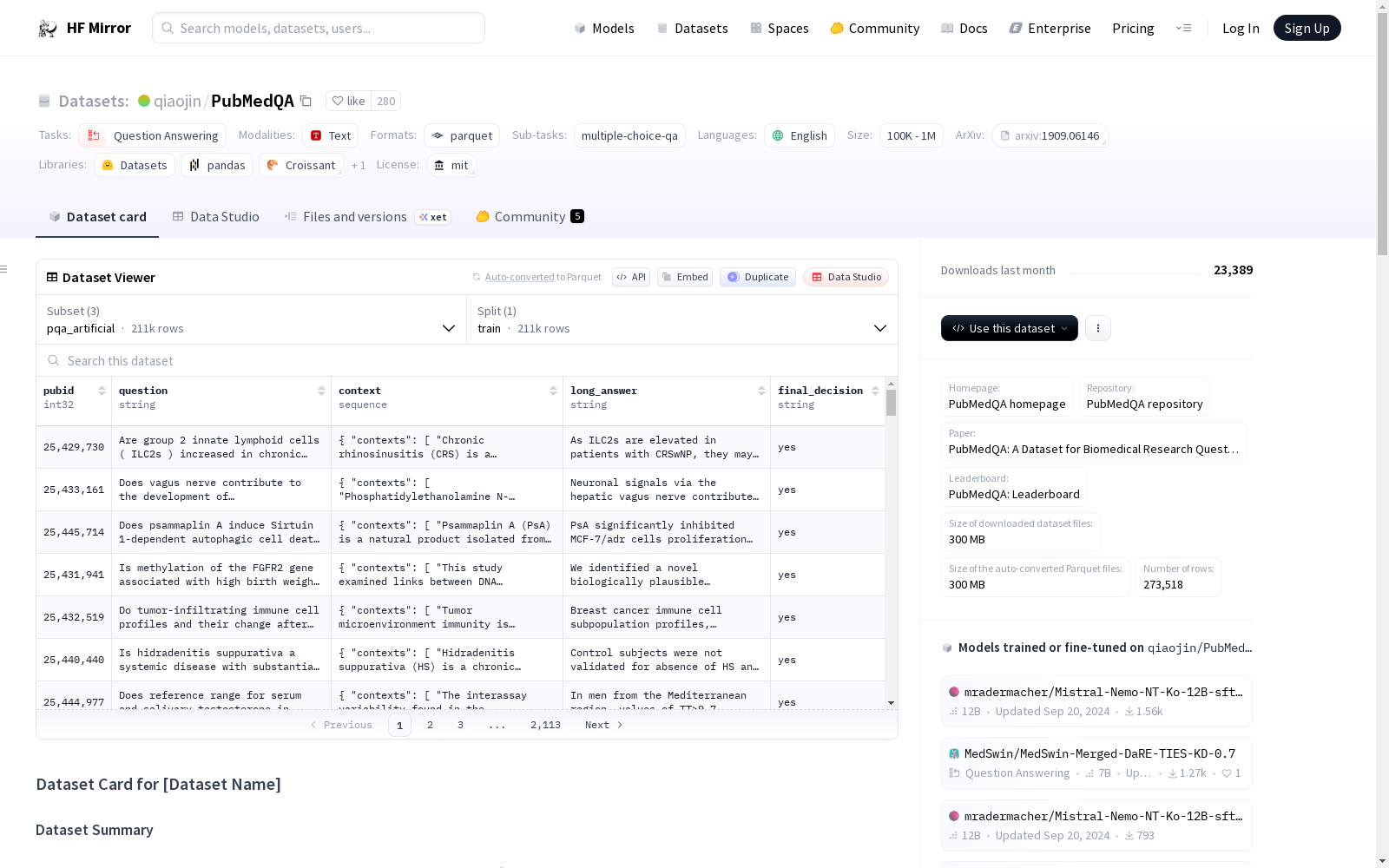Sort the question column

[x=321, y=391]
